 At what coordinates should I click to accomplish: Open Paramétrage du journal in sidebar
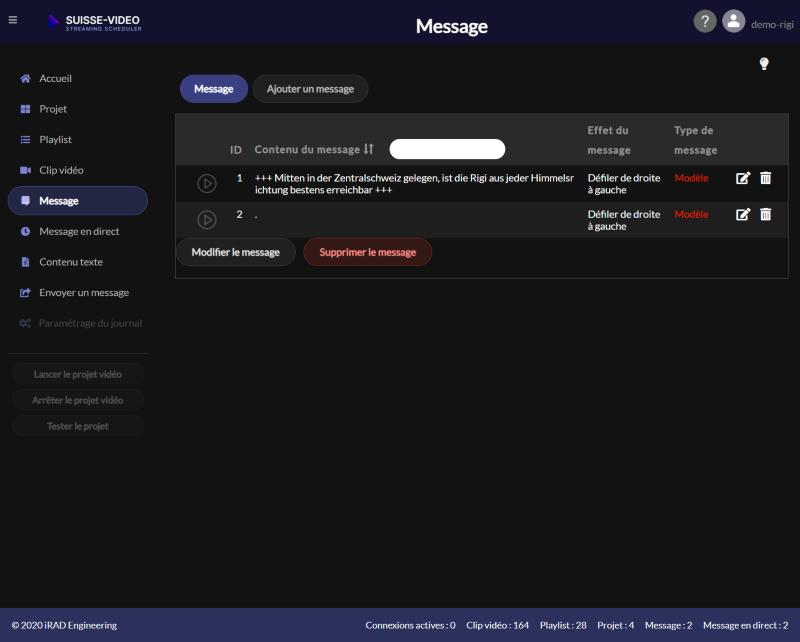click(78, 324)
